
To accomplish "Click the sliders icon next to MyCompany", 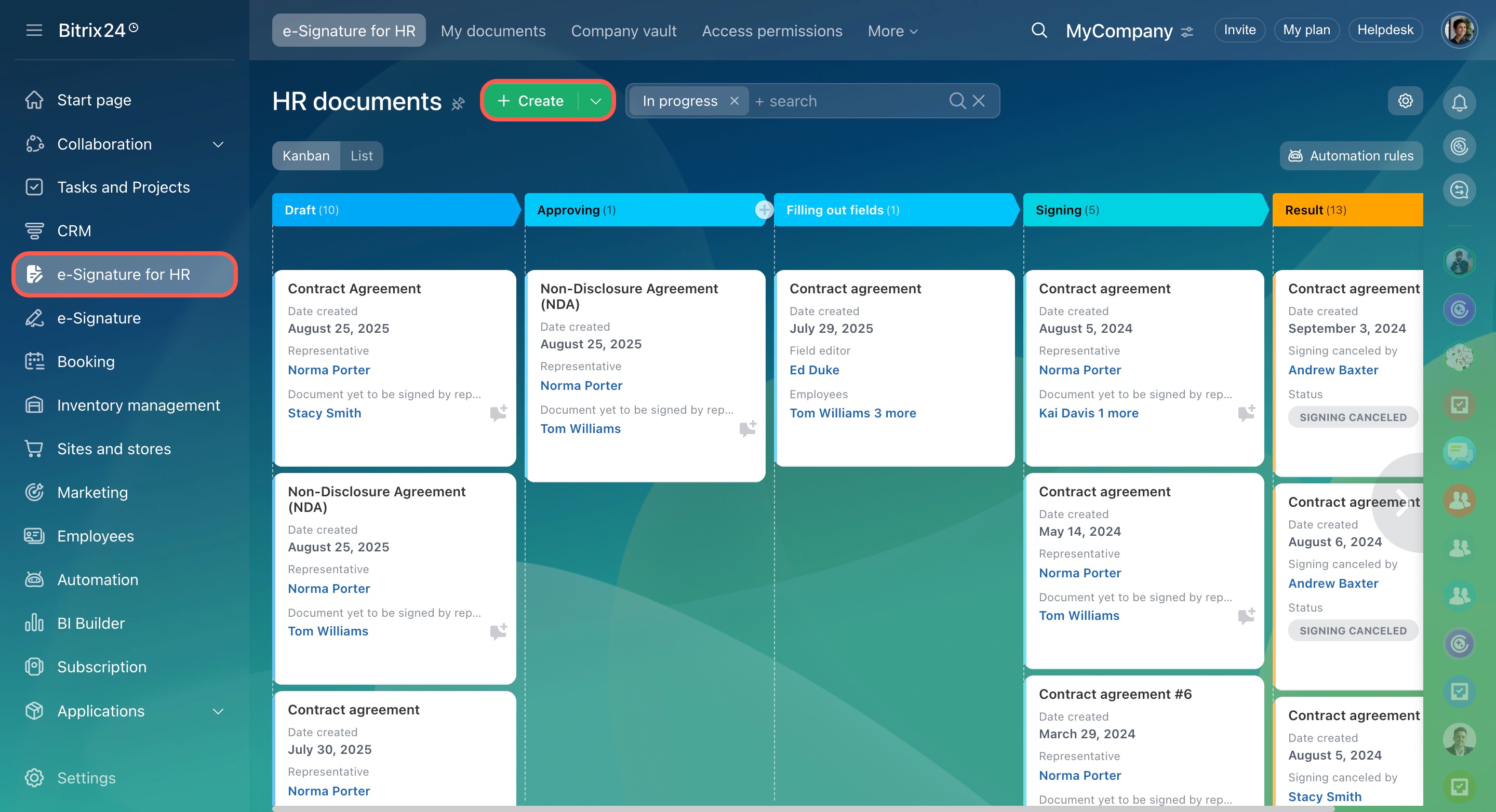I will [x=1187, y=31].
